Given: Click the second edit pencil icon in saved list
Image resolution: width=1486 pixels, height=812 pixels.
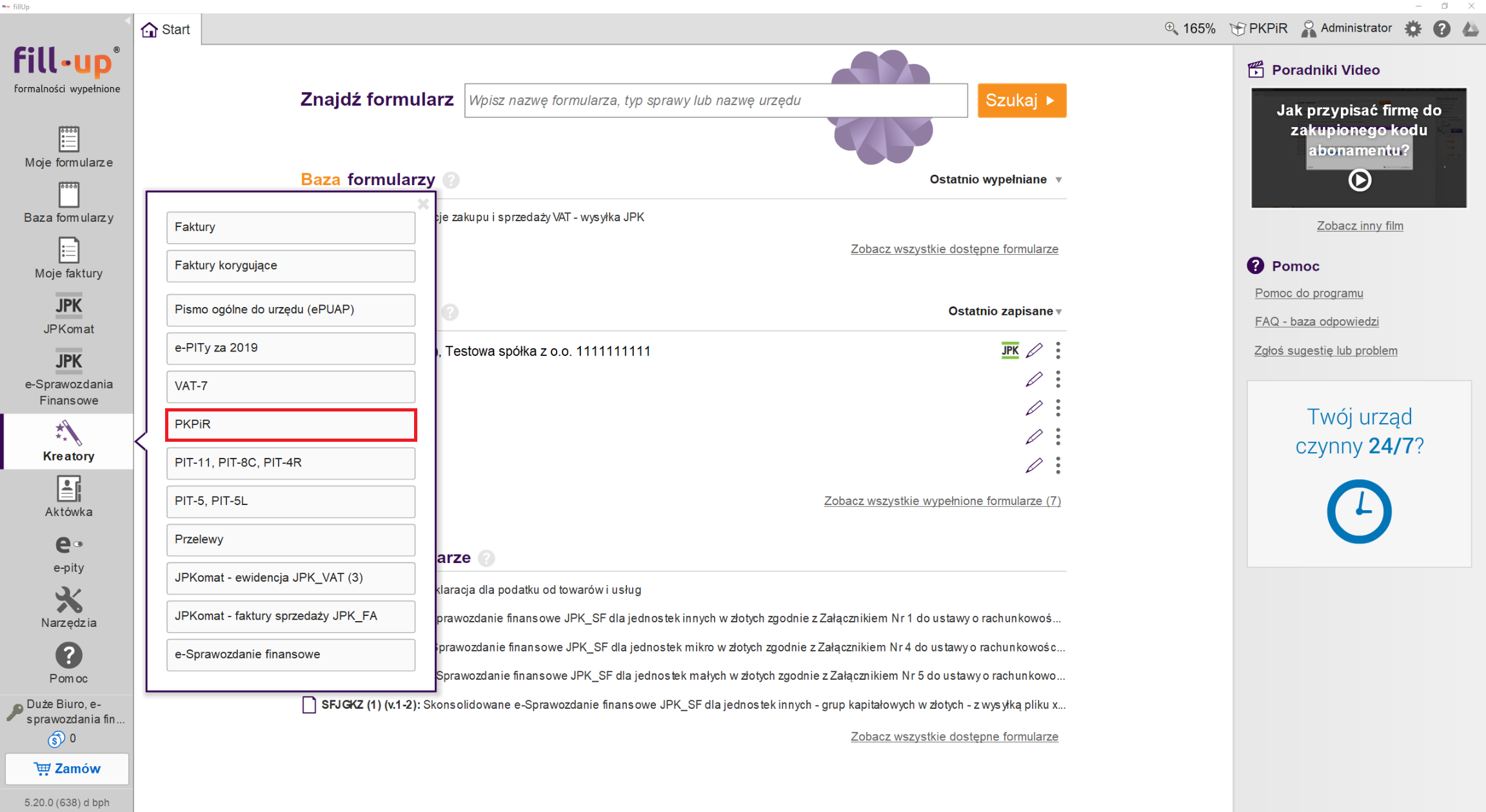Looking at the screenshot, I should [1034, 379].
